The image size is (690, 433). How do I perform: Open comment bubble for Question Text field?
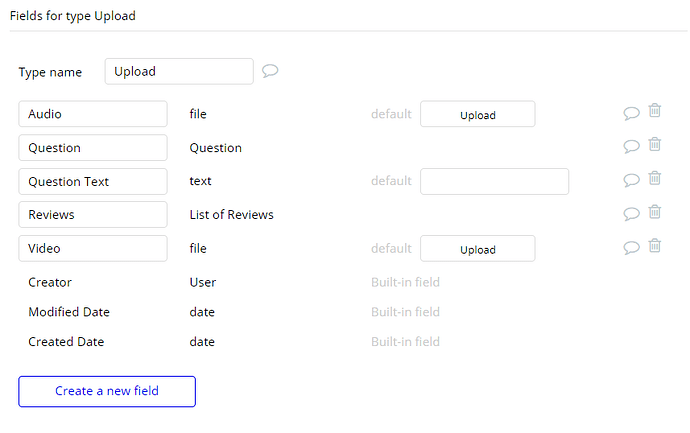click(x=631, y=180)
